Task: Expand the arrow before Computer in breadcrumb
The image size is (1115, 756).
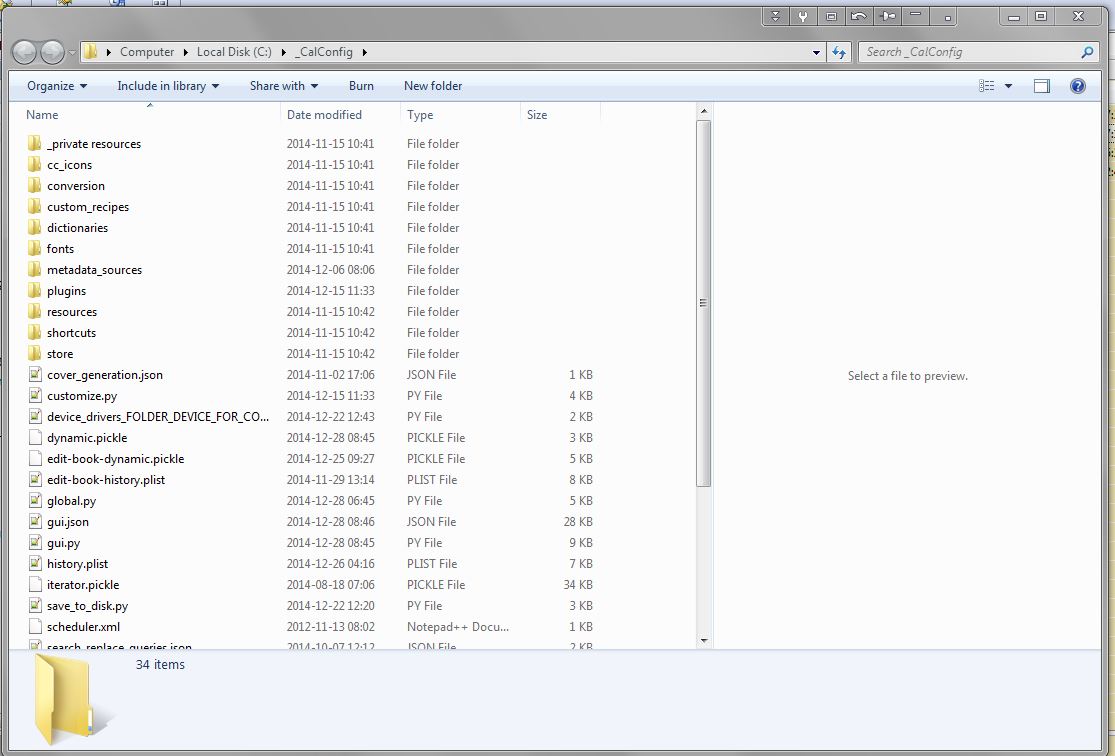Action: point(109,52)
